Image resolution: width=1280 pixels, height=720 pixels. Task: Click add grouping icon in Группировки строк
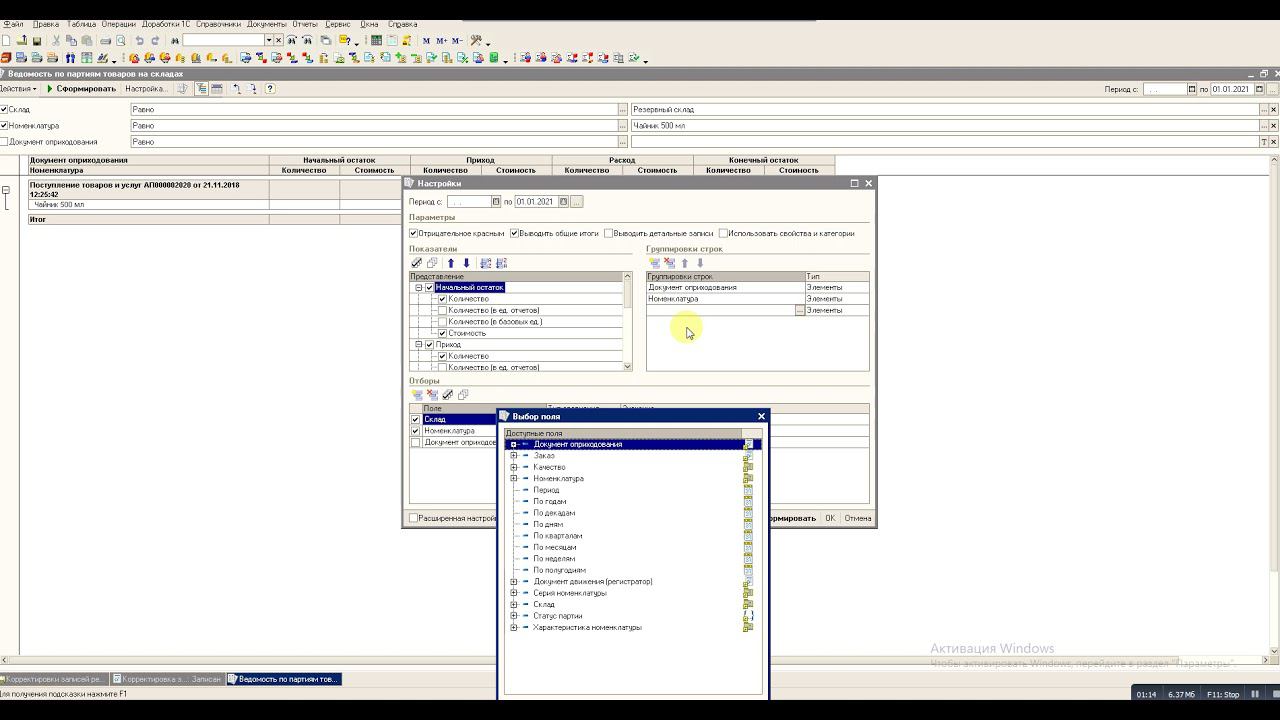point(654,263)
